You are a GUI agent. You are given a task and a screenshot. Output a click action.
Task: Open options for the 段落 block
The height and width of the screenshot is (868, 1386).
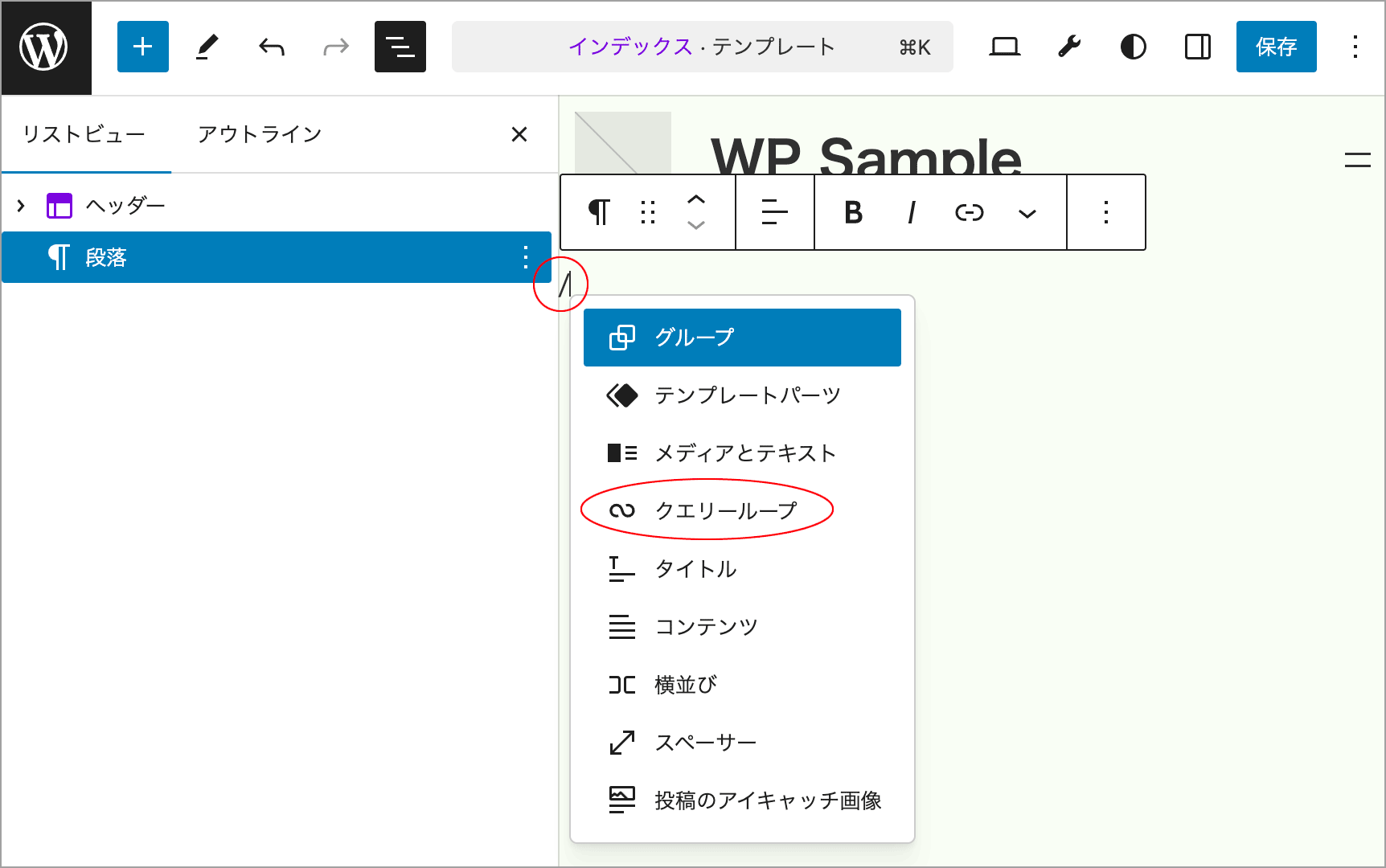pos(525,257)
